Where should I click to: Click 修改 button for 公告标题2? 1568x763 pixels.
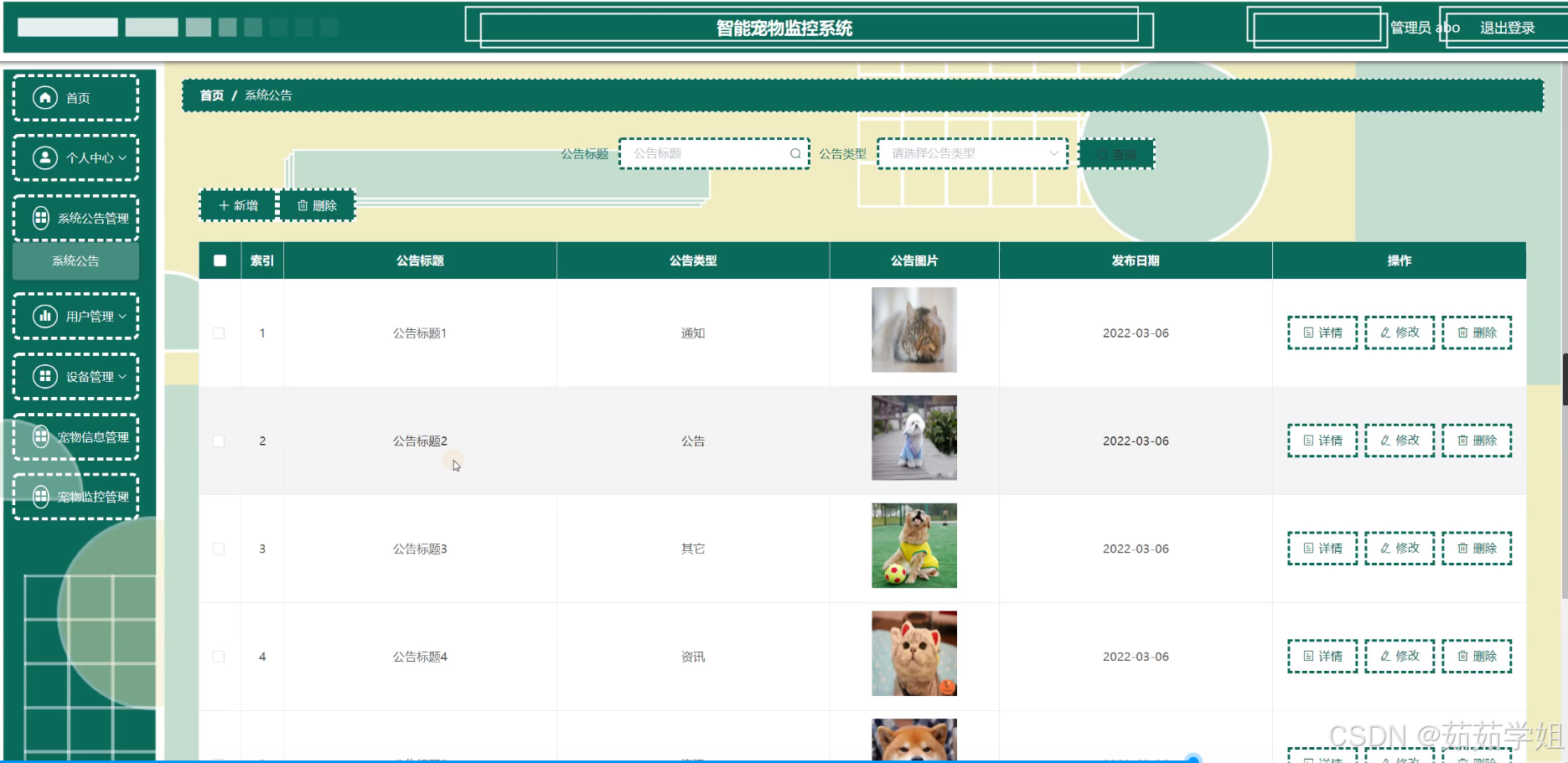(x=1400, y=441)
